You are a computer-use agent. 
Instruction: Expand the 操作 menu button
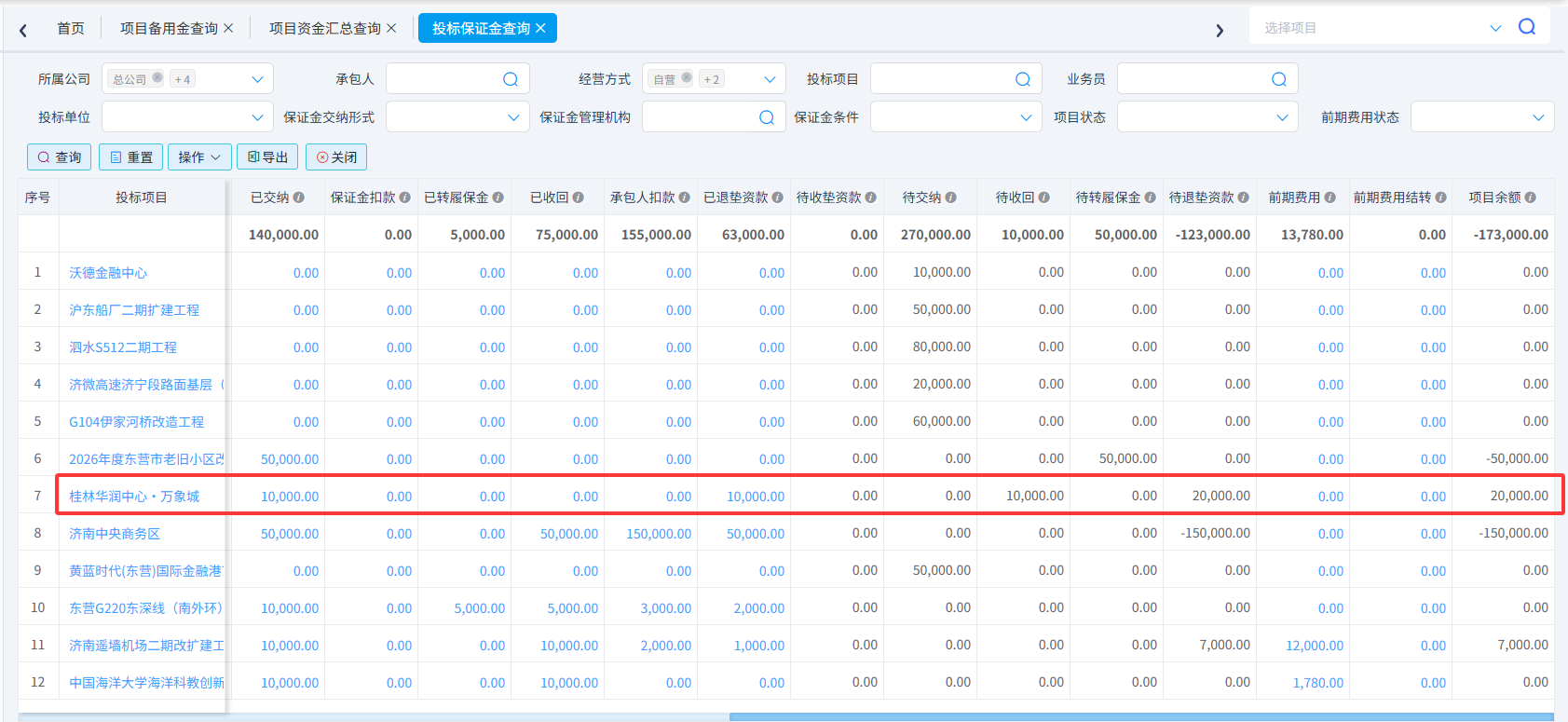[199, 157]
